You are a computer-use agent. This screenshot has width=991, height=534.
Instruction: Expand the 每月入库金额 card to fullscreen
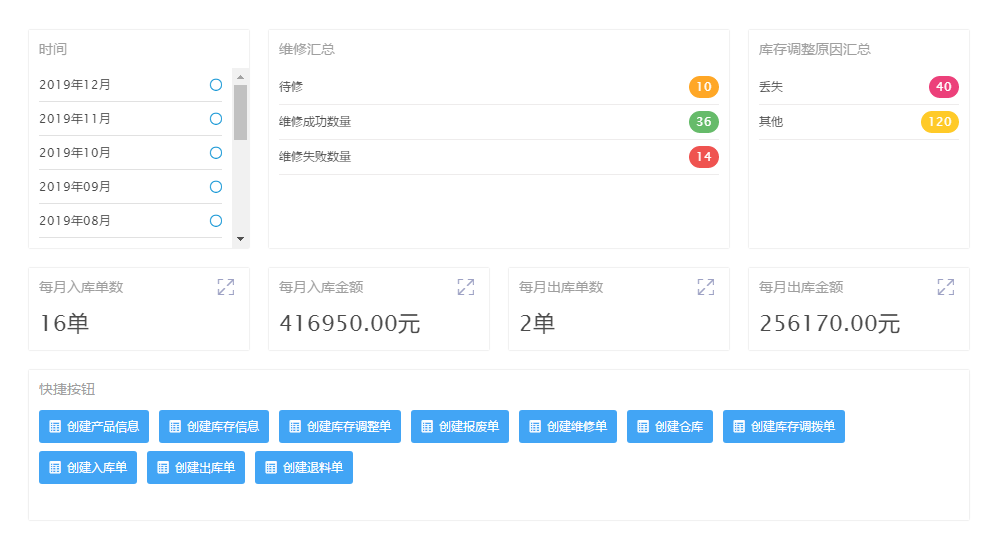[x=466, y=287]
